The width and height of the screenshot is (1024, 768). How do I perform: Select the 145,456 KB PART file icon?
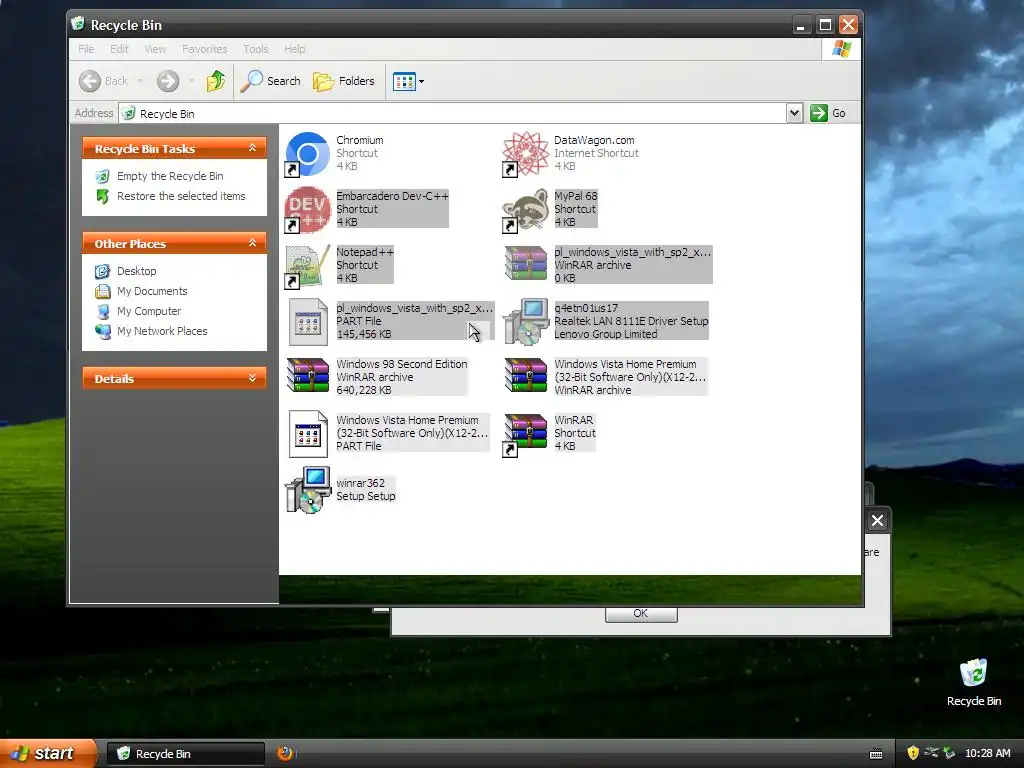tap(308, 322)
